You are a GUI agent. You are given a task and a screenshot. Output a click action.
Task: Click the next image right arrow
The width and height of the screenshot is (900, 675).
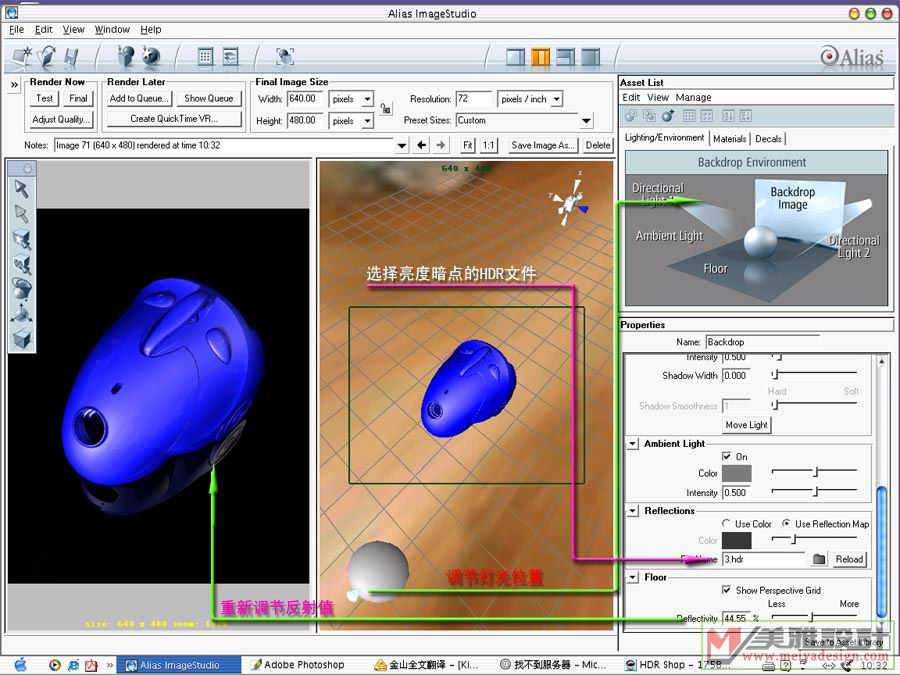pos(440,145)
